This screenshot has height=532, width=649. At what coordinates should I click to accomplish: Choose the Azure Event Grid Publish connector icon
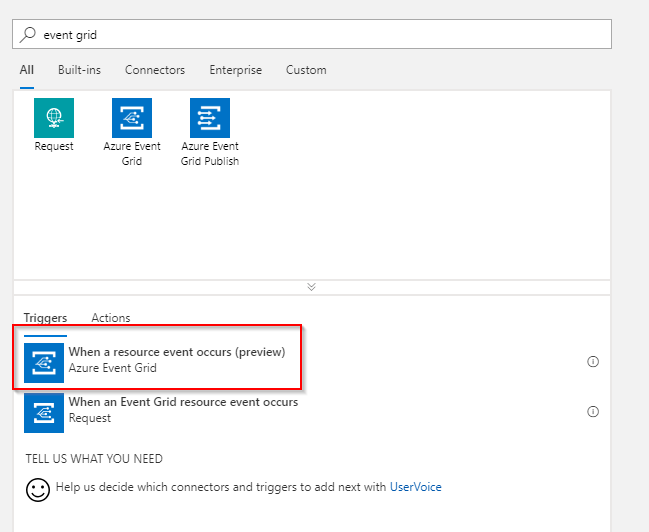210,118
